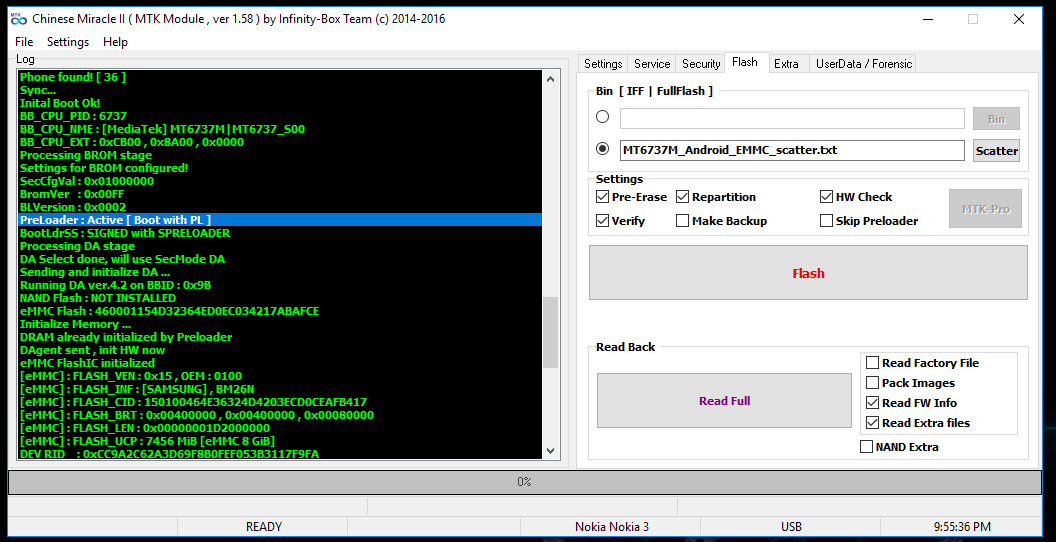
Task: Click the Read Full button
Action: click(x=724, y=401)
